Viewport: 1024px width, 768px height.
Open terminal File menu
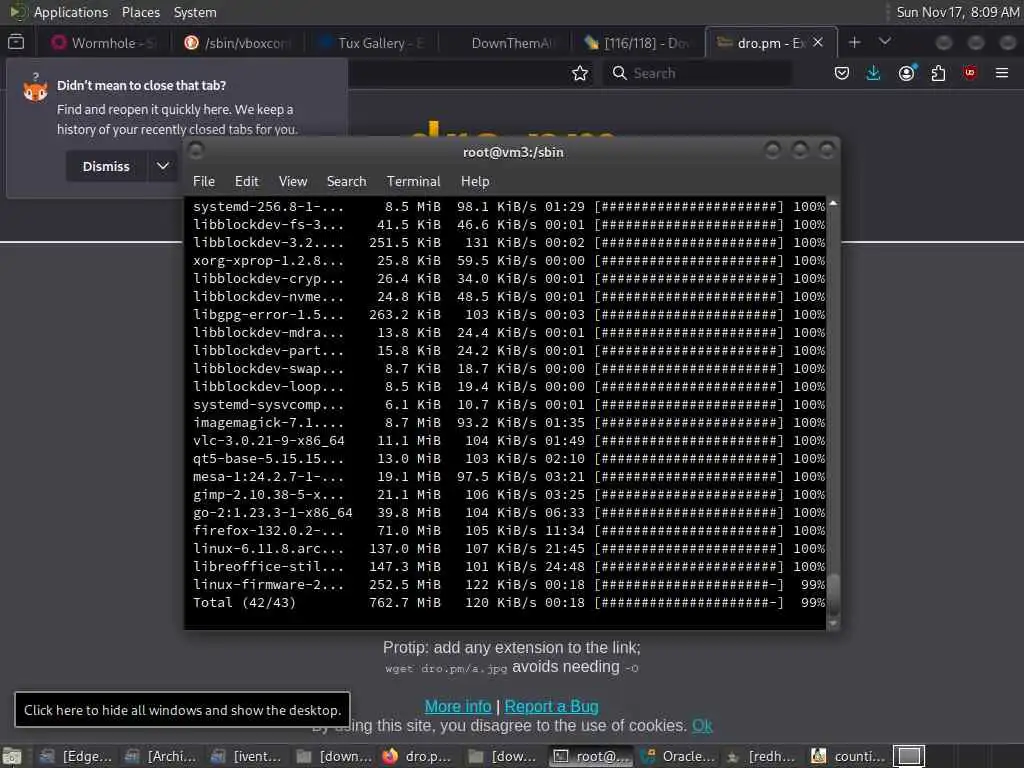tap(204, 182)
